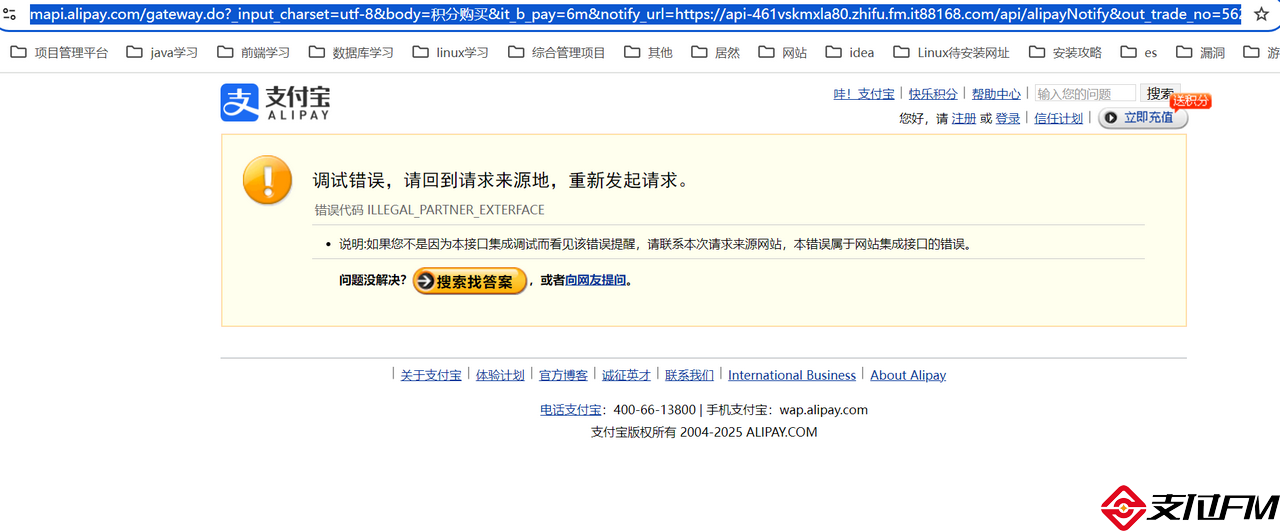This screenshot has width=1280, height=531.
Task: Open the 综合管理项目 bookmark folder
Action: click(x=556, y=53)
